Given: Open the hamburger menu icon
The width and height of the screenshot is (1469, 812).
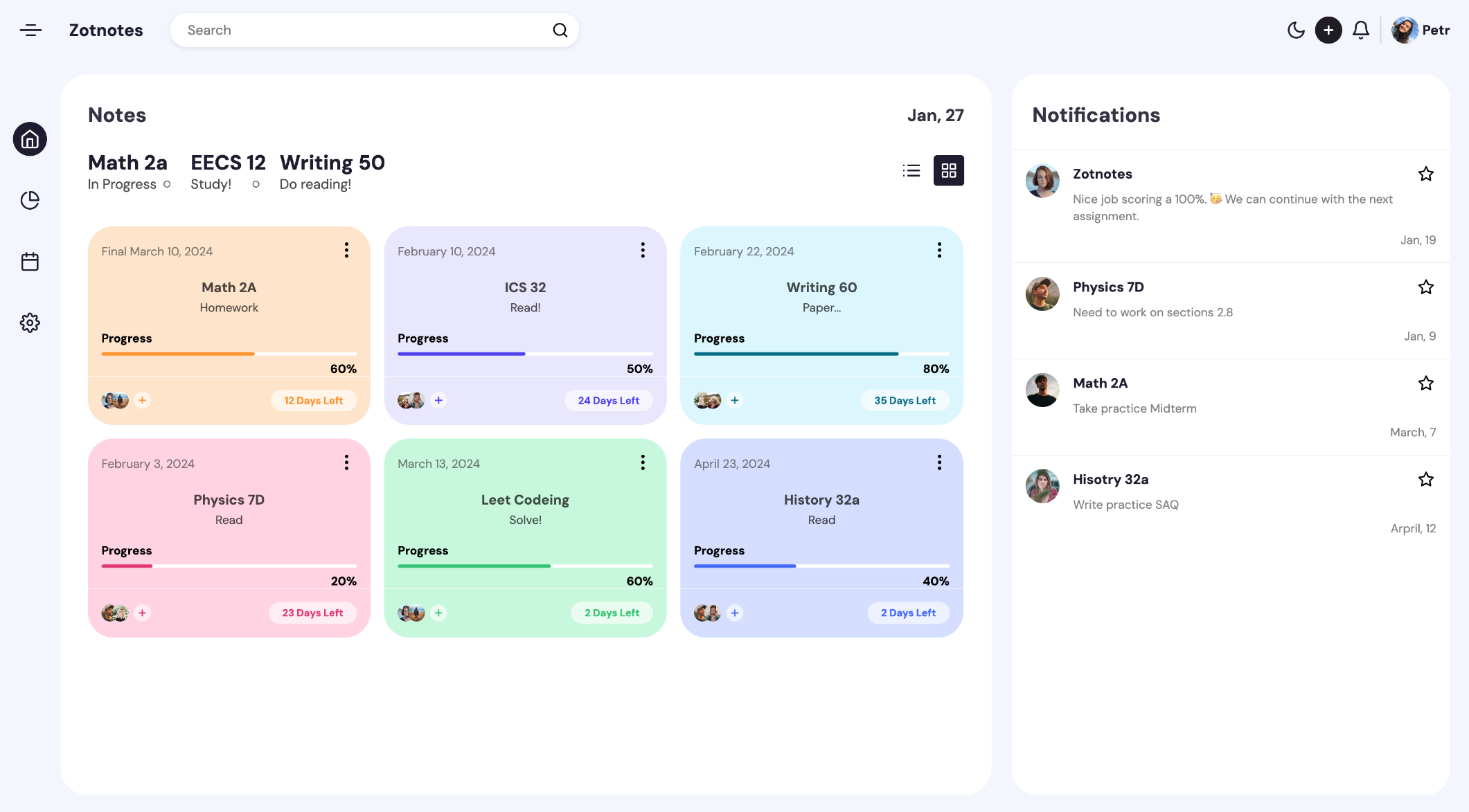Looking at the screenshot, I should [30, 30].
